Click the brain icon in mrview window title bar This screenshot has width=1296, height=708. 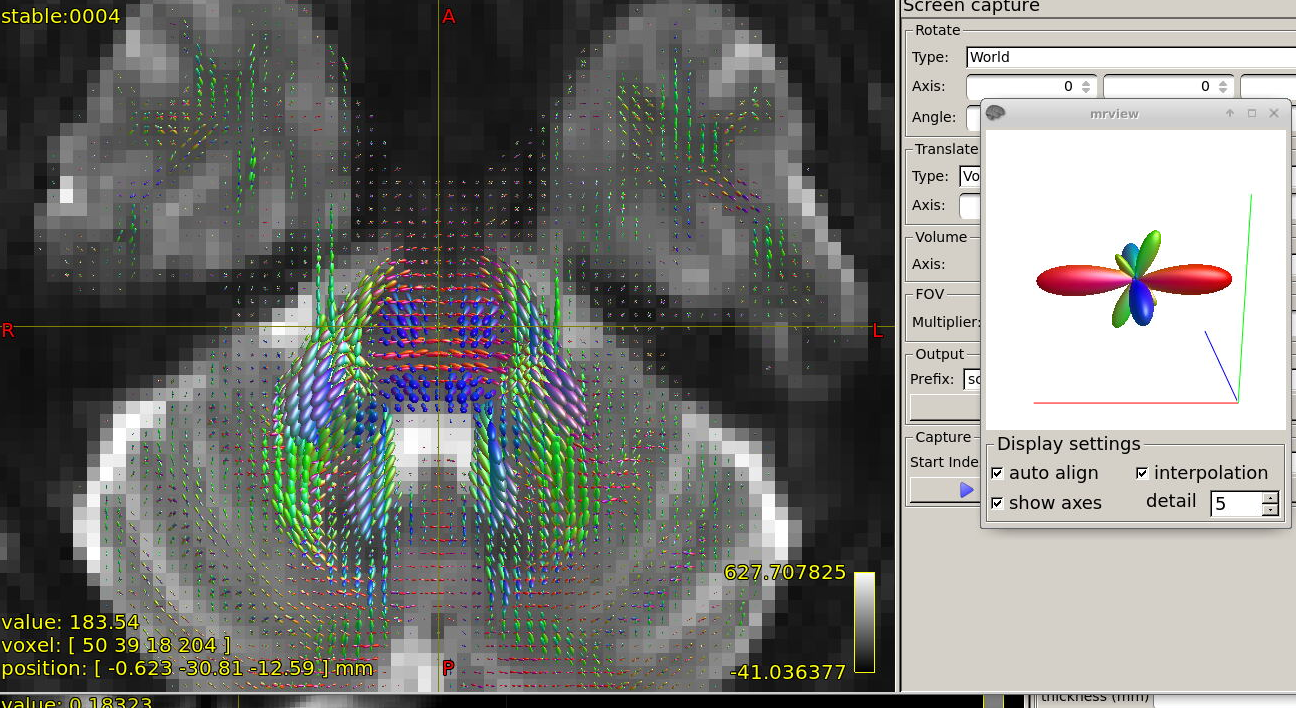(x=995, y=113)
